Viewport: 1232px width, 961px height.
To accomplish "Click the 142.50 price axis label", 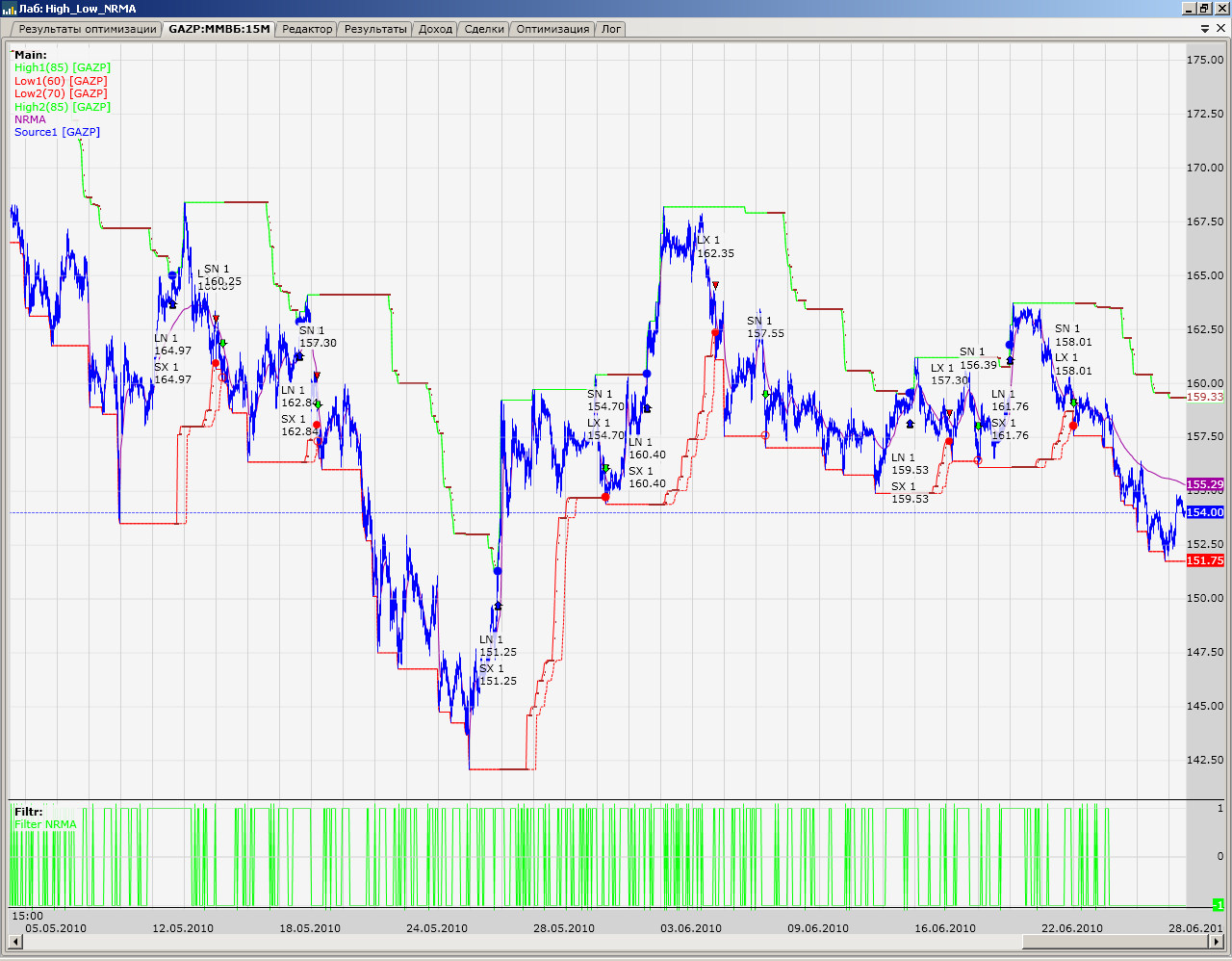I will tap(1205, 760).
